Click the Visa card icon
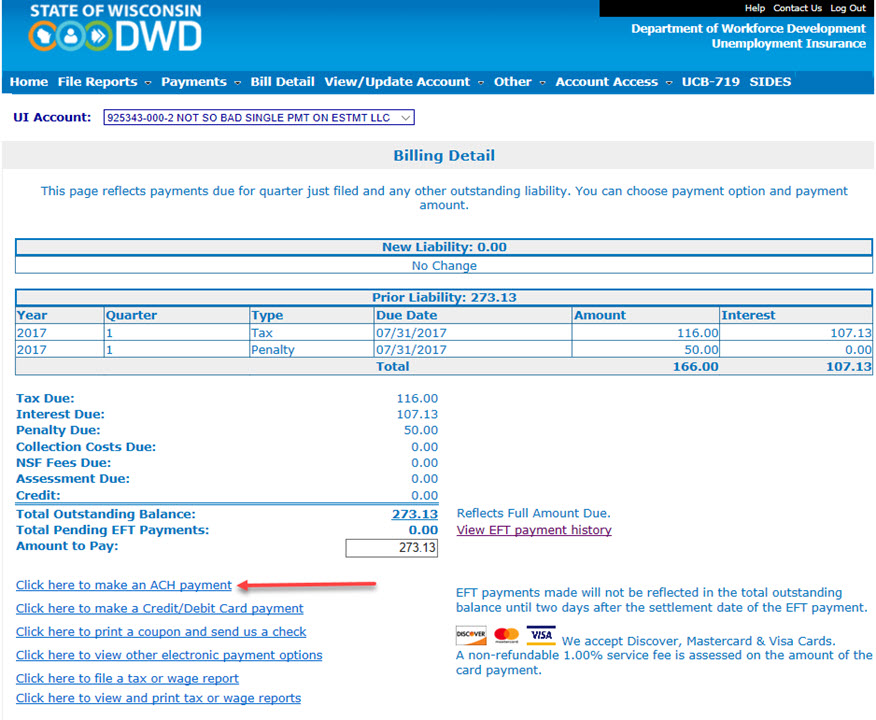 (x=541, y=635)
